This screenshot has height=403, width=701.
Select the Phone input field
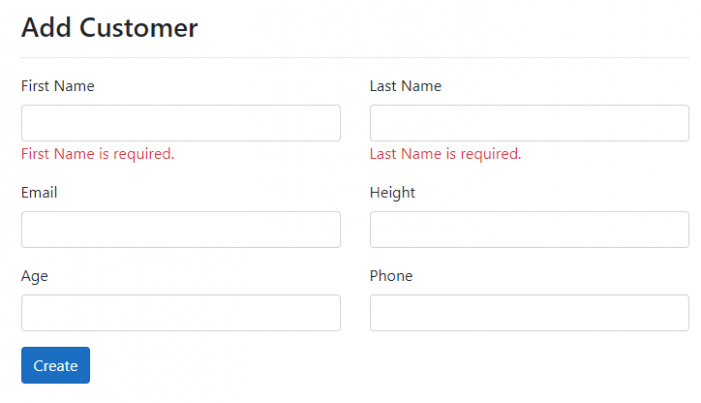(x=529, y=312)
